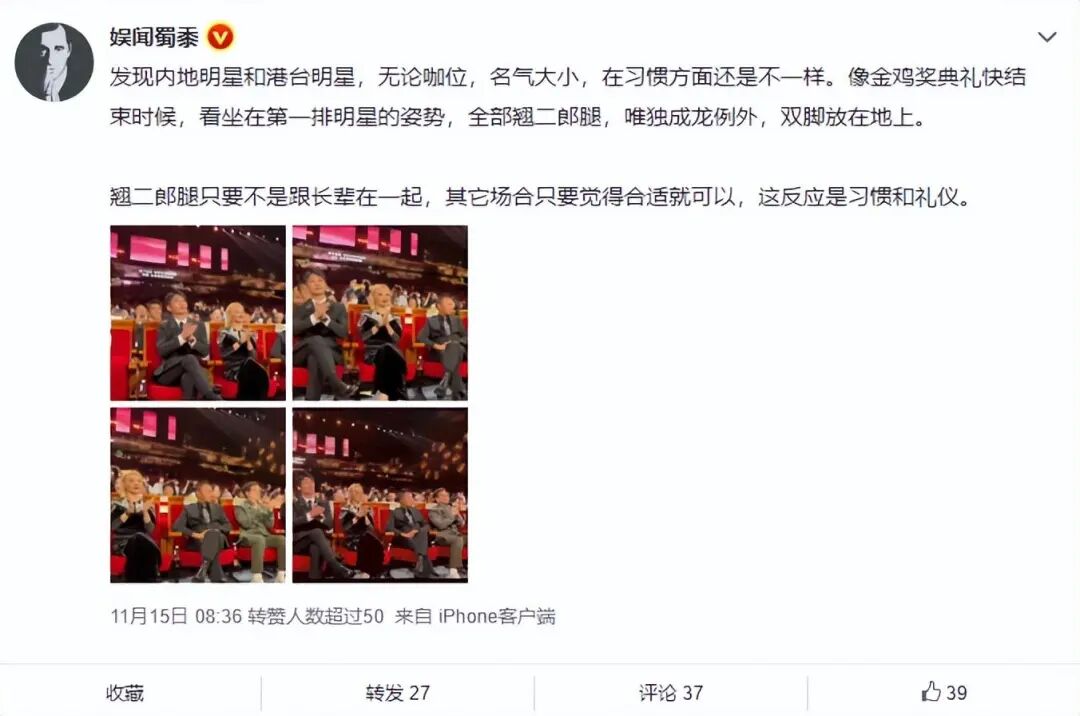Click the orange verified V badge
The image size is (1080, 716).
220,36
